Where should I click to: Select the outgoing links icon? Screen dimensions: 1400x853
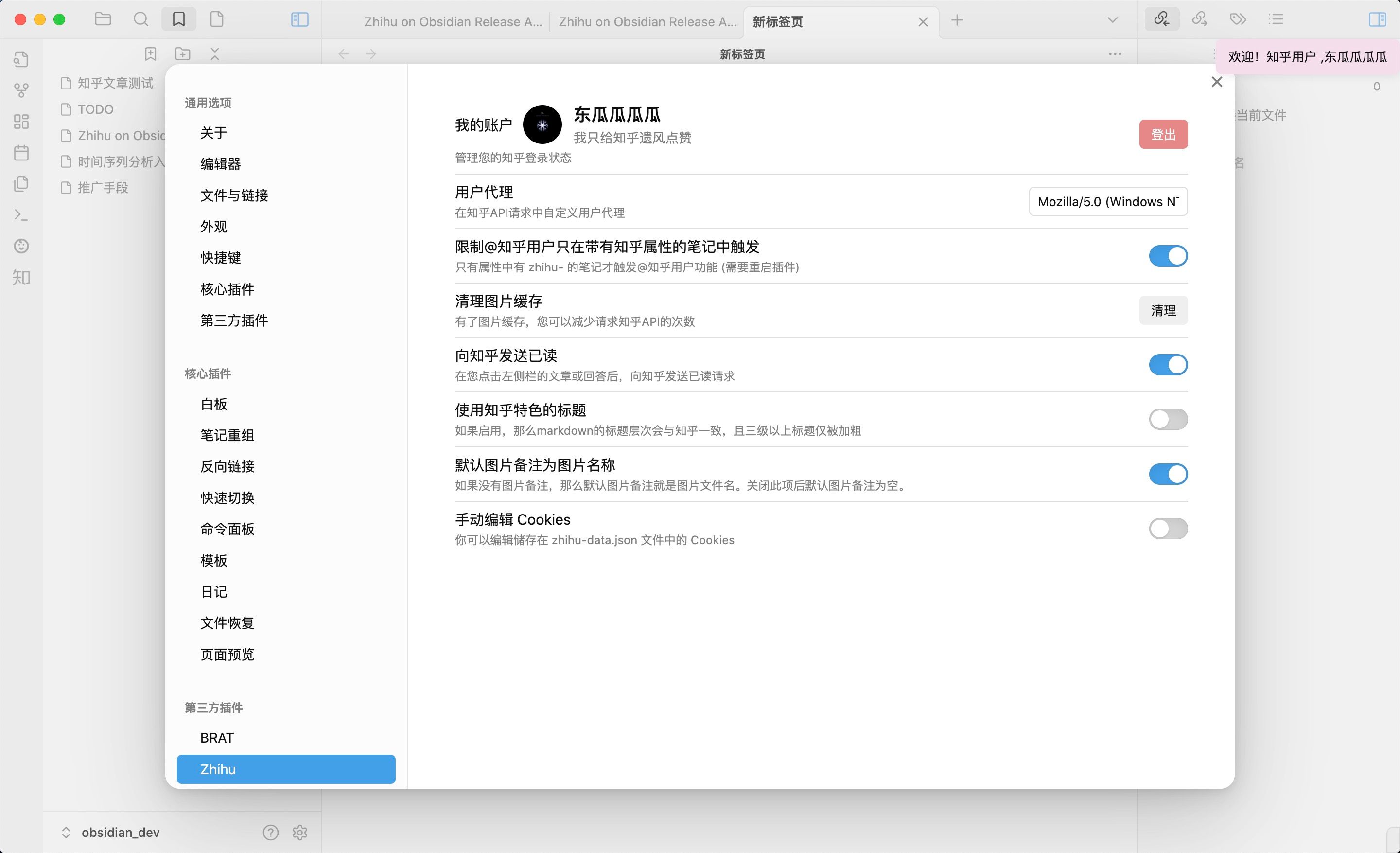[x=1199, y=19]
